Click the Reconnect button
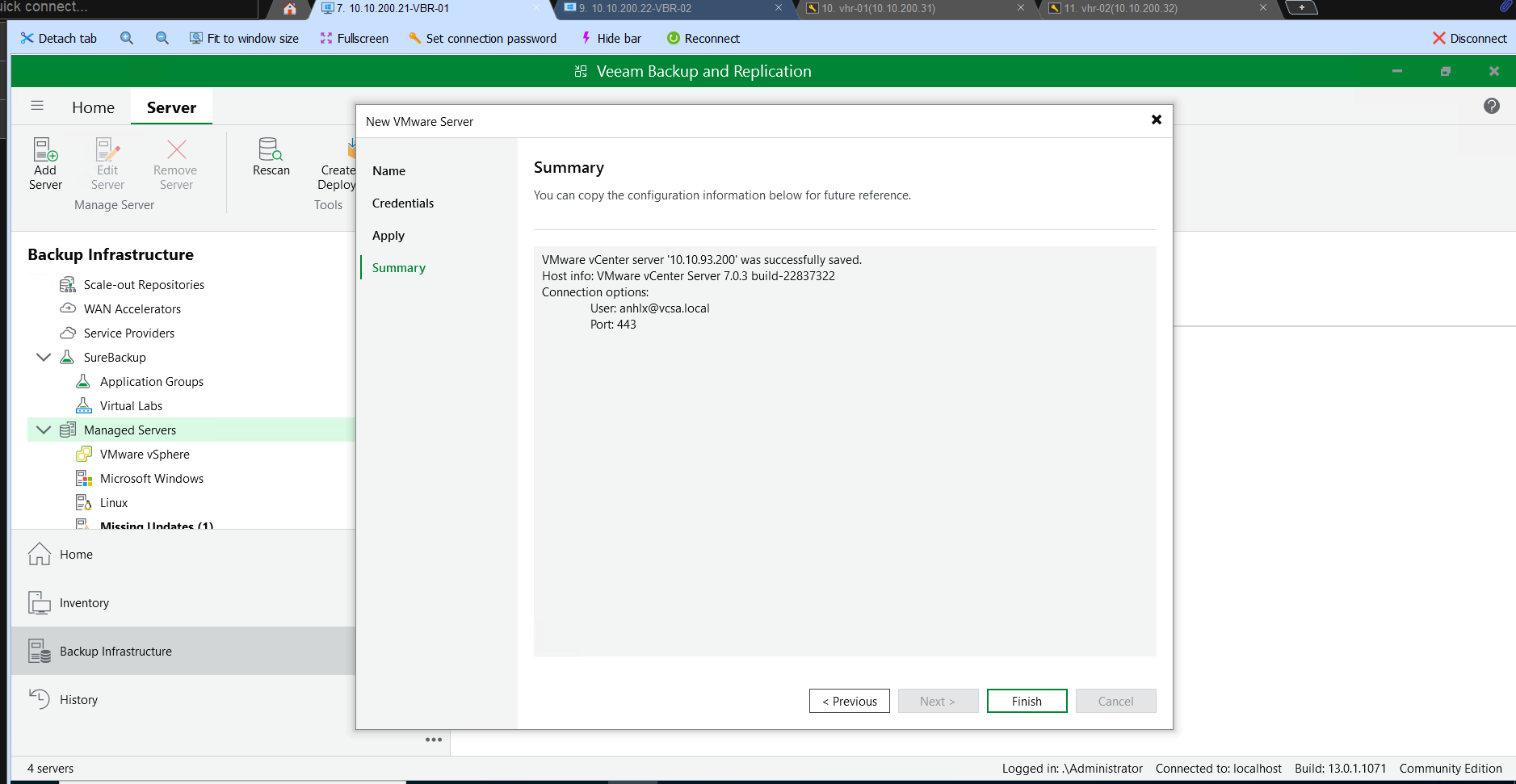This screenshot has width=1516, height=784. (703, 38)
